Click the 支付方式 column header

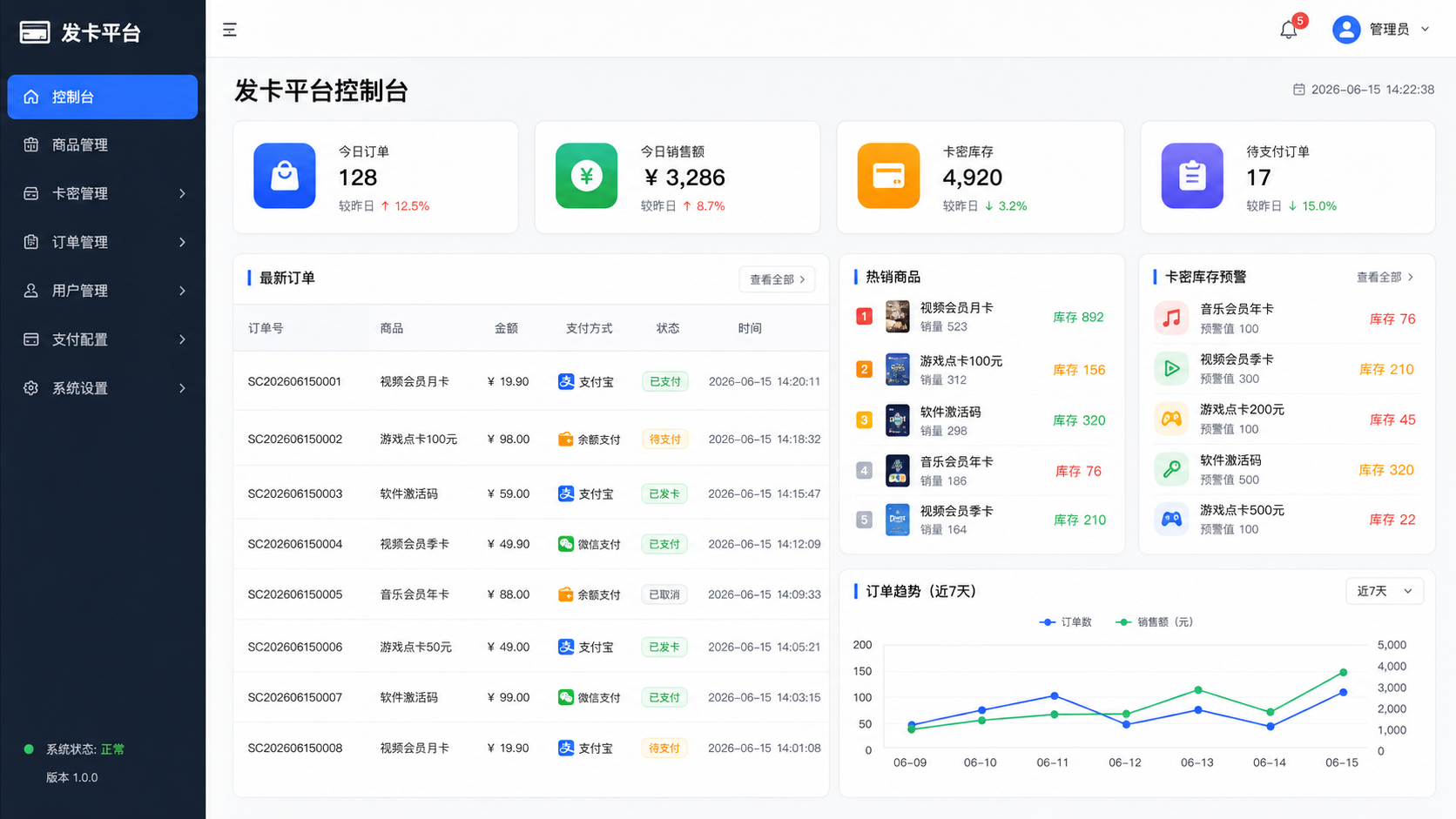(590, 328)
